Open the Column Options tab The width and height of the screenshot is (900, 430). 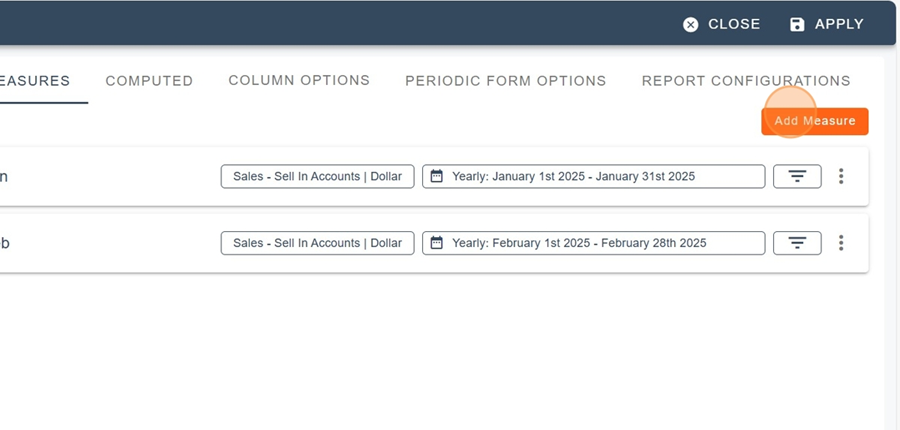point(299,80)
